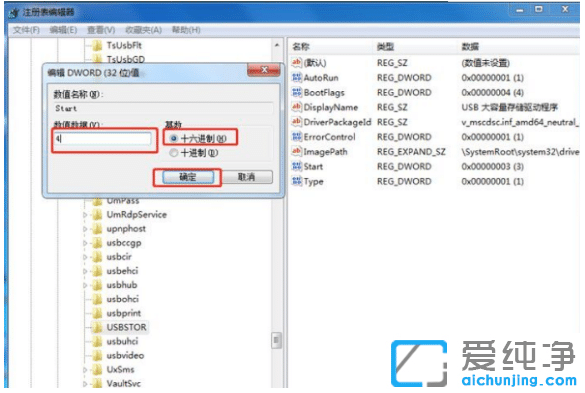Click the (默认) string value icon

(x=297, y=63)
